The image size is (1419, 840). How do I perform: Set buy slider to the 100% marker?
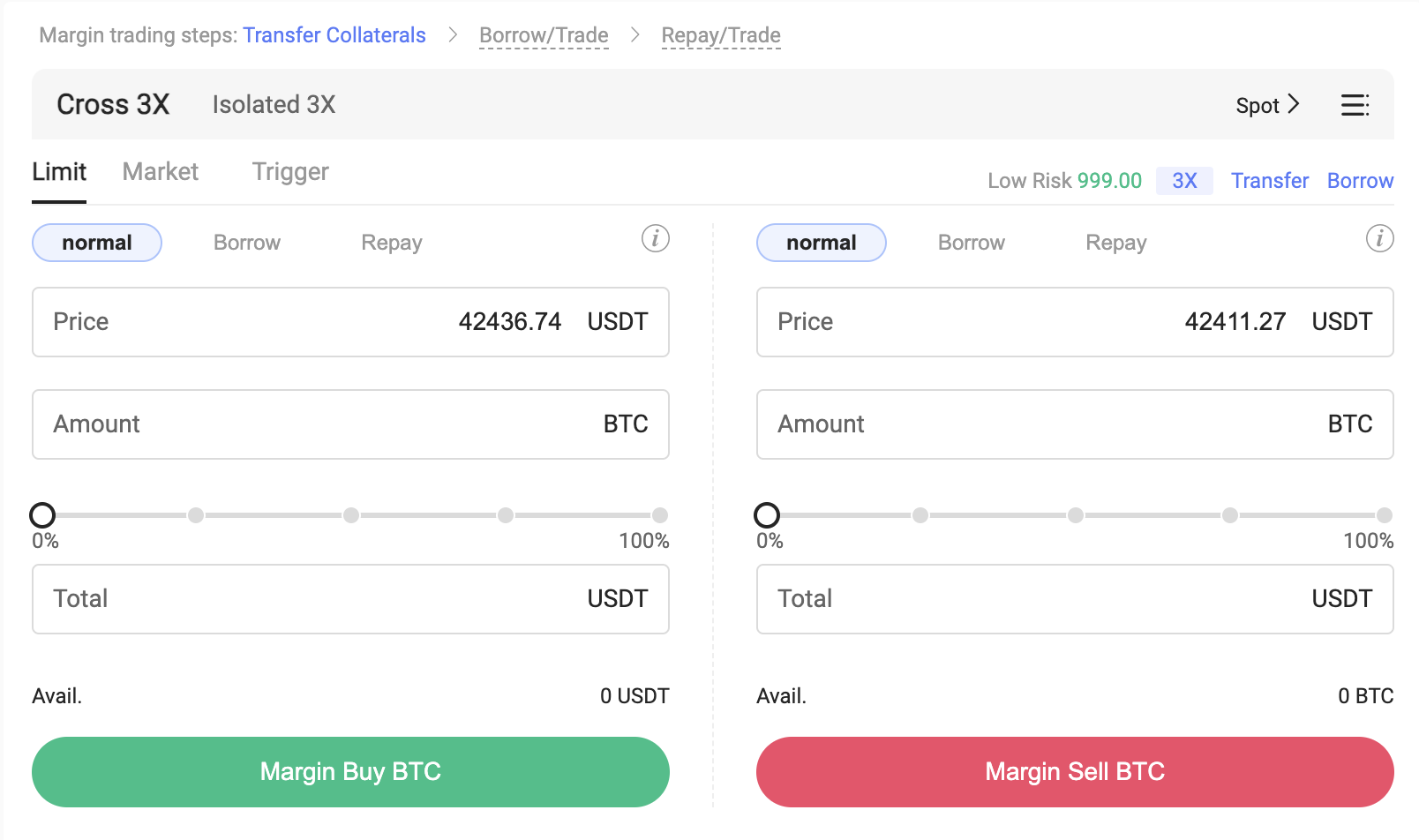click(660, 515)
